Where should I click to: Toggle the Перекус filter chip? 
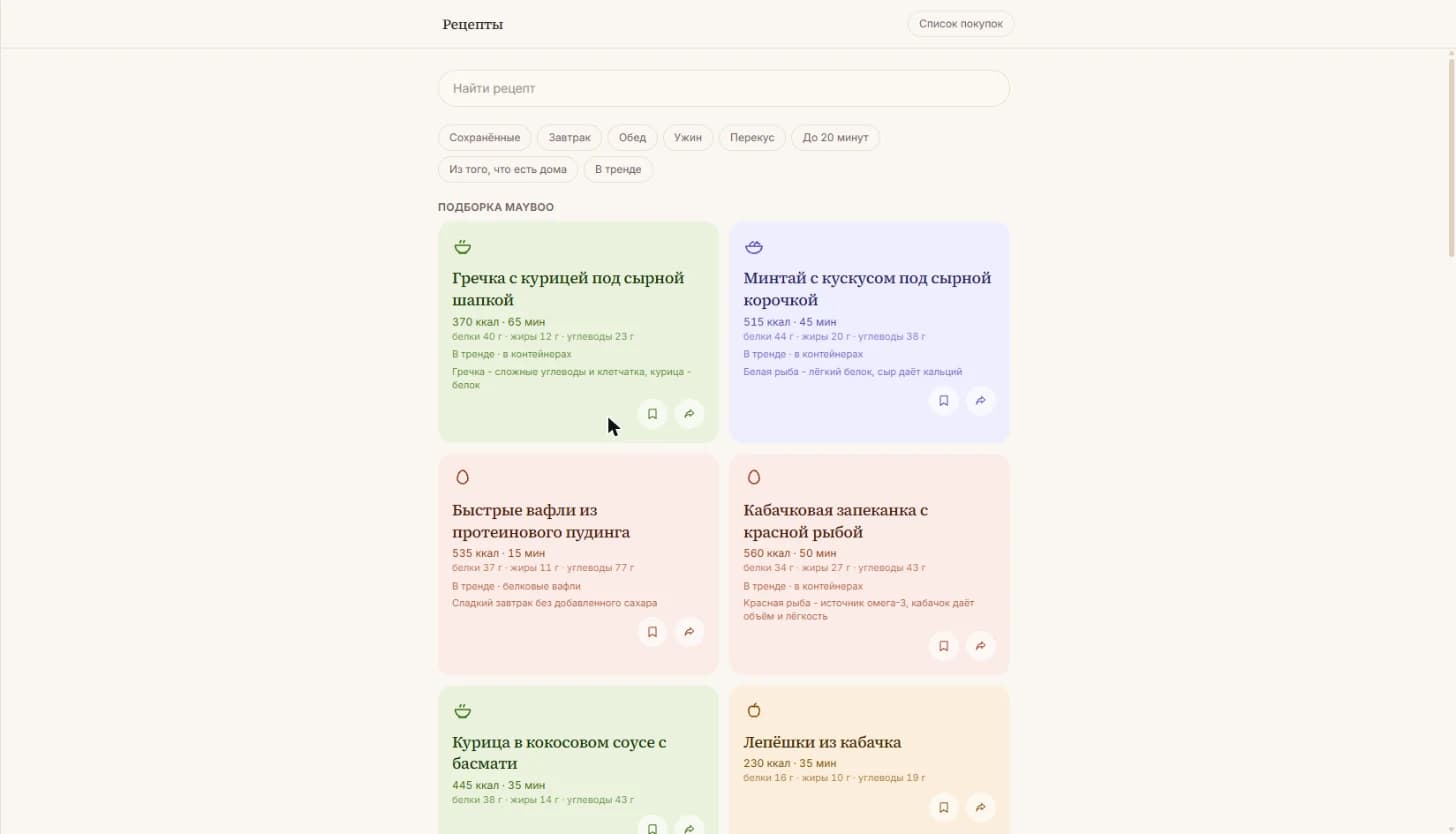752,137
